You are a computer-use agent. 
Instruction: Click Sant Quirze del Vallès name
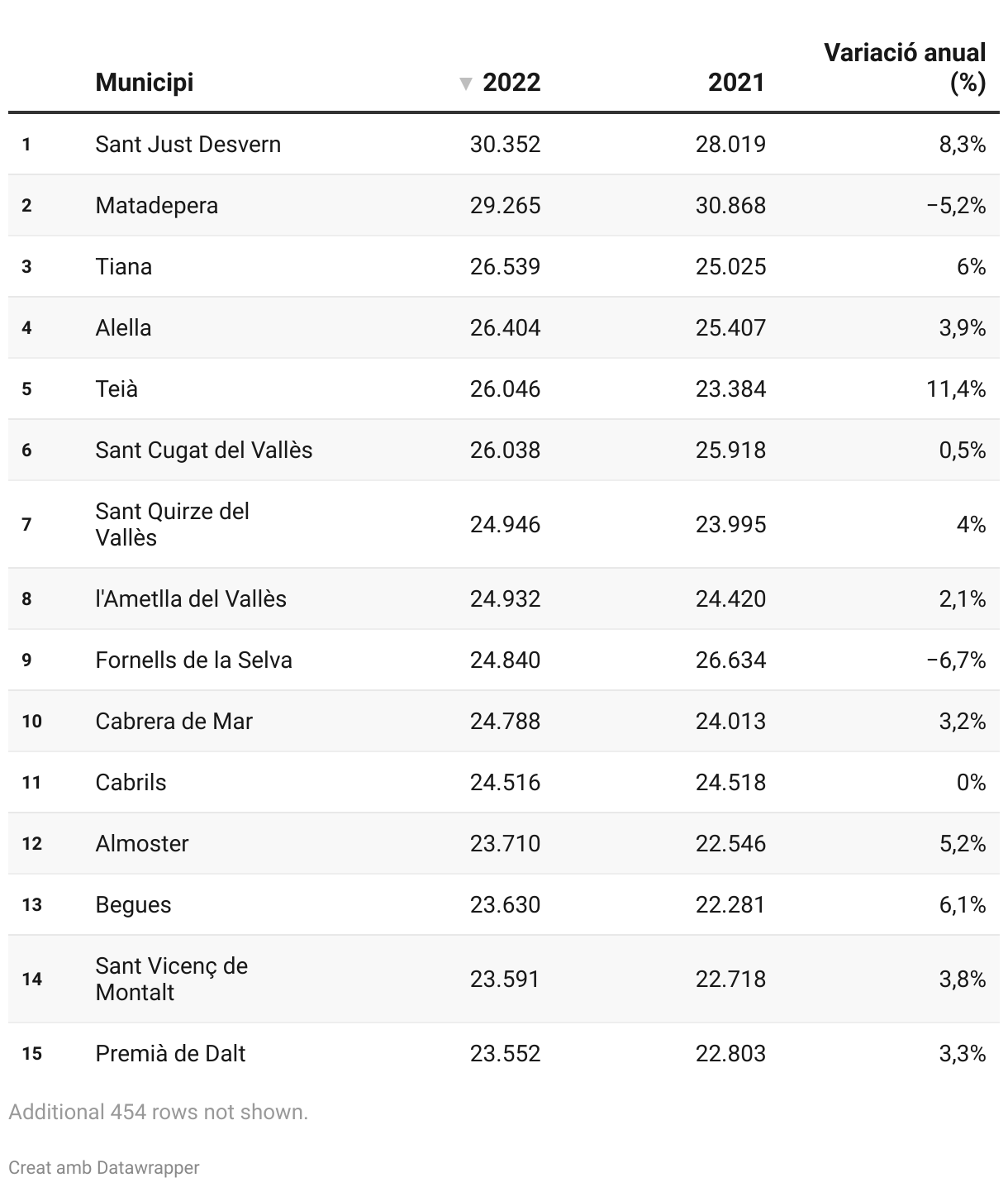click(x=172, y=524)
